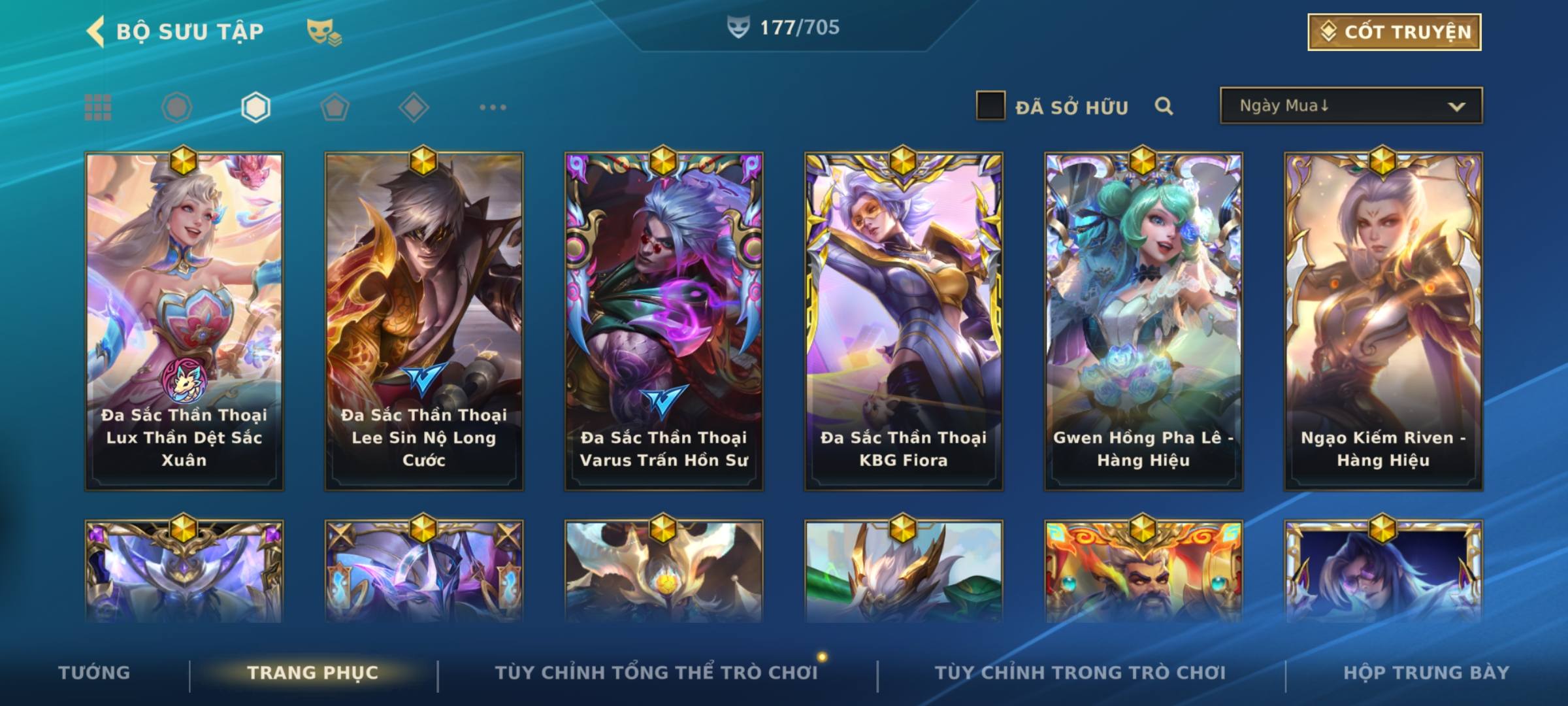1568x706 pixels.
Task: Select Gwen Hồng Pha Lê skin card
Action: tap(1143, 322)
